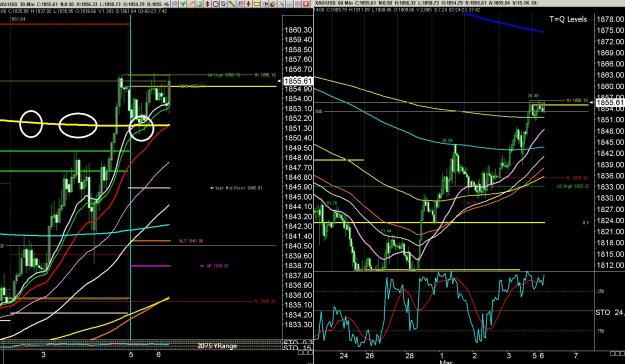The width and height of the screenshot is (625, 364).
Task: Select the diagonal line drawing tool
Action: tap(232, 4)
